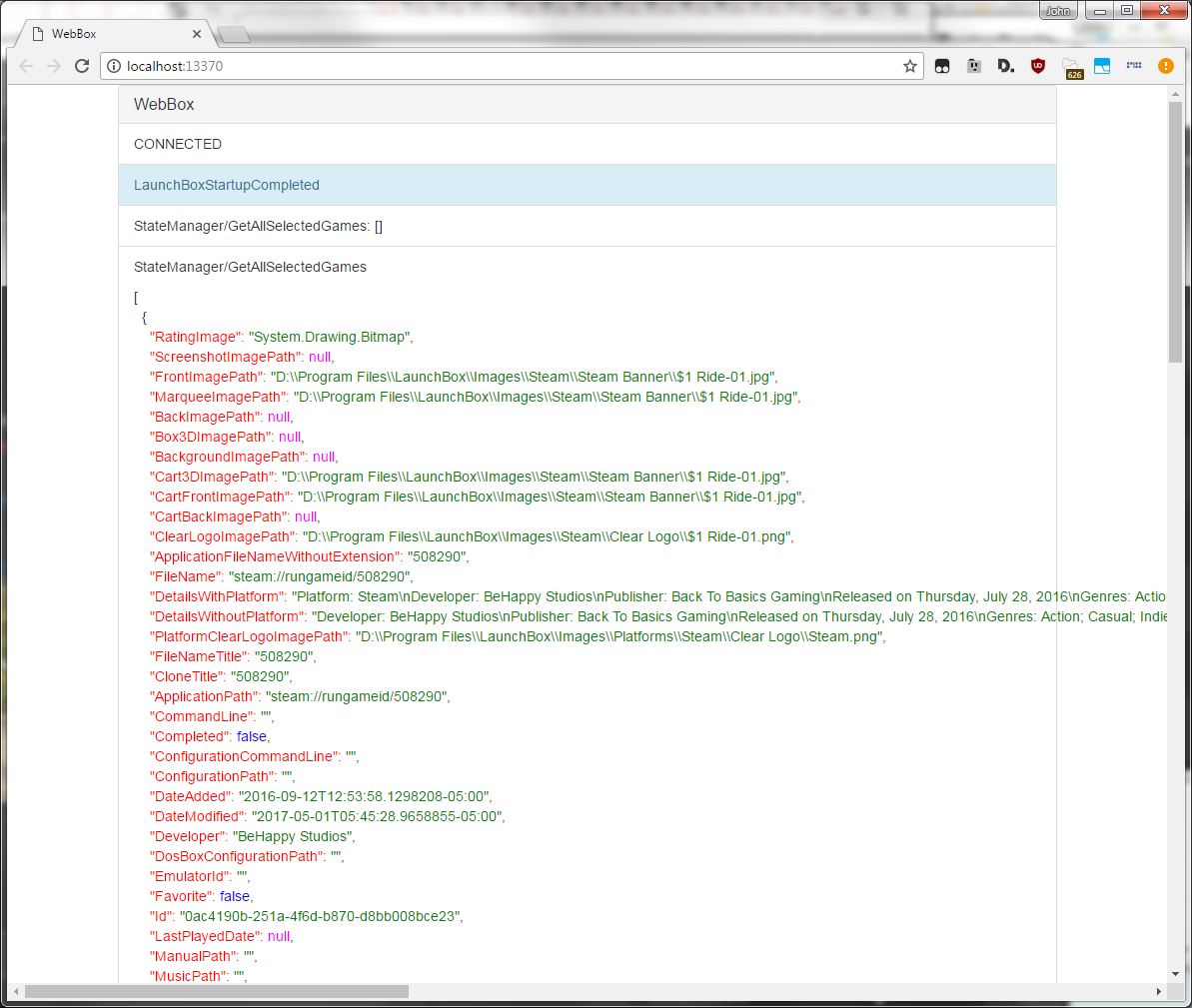Image resolution: width=1192 pixels, height=1008 pixels.
Task: Click the "DetailsWithPlatform" key
Action: (x=218, y=596)
